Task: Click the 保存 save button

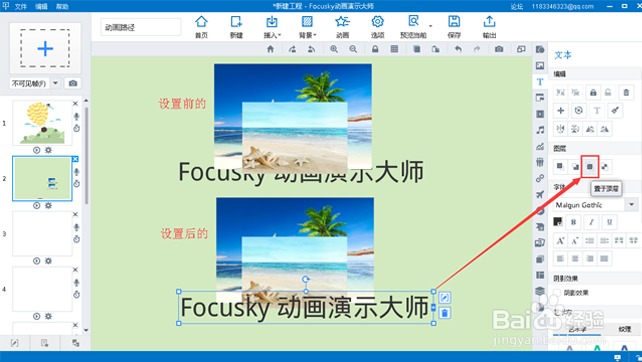Action: pos(454,27)
